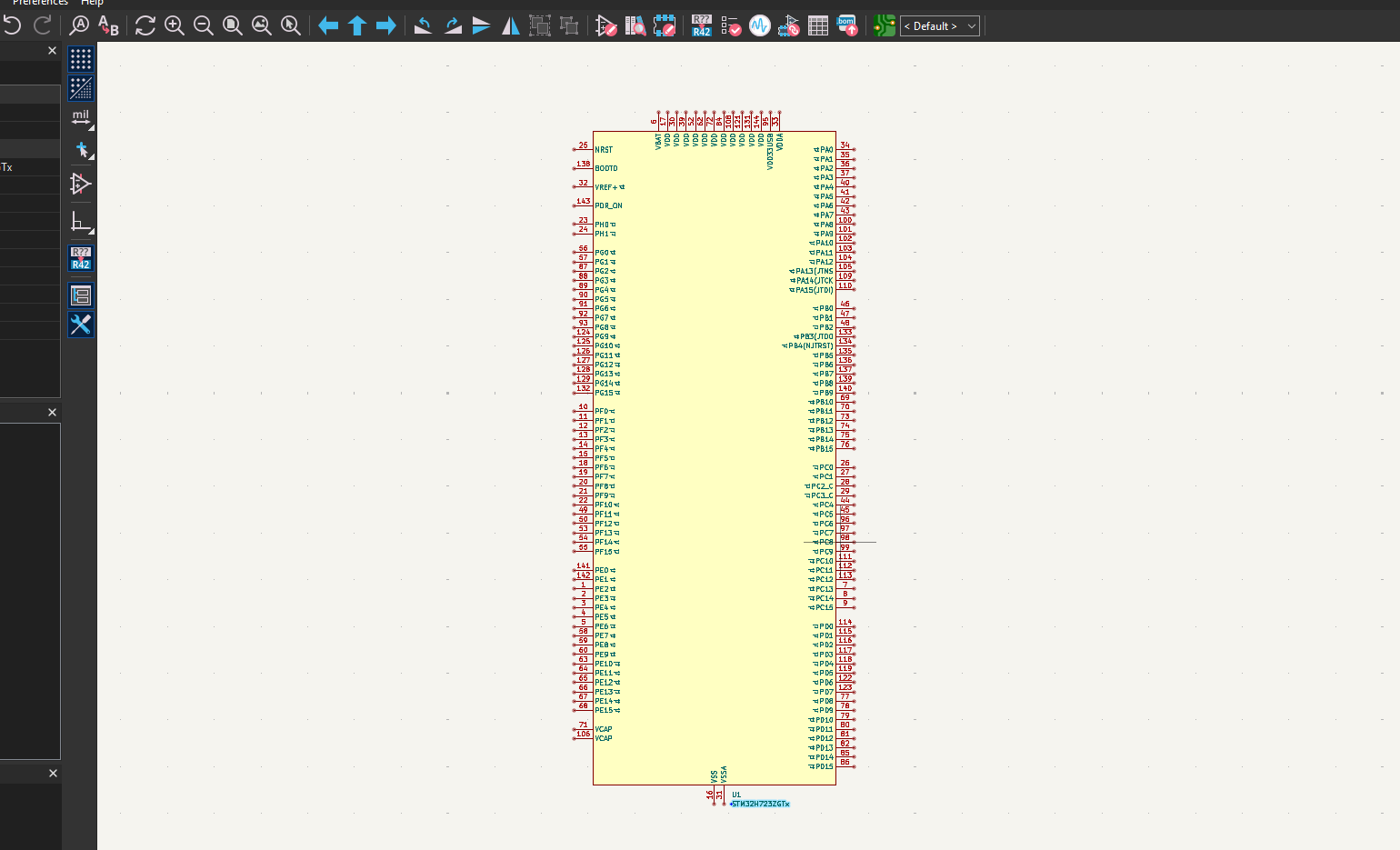Annotate schematic with R?? R42 toolbar icon
1400x850 pixels.
pos(702,25)
